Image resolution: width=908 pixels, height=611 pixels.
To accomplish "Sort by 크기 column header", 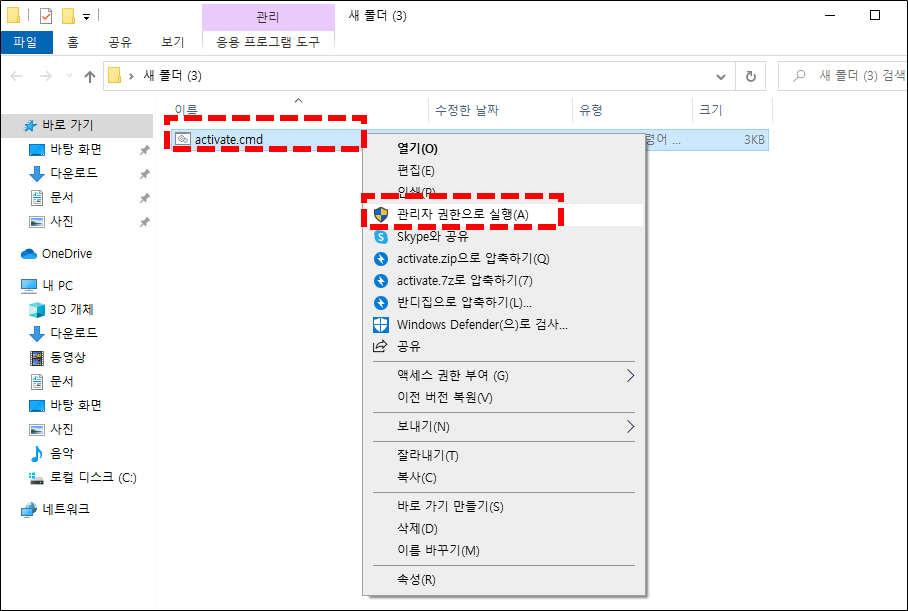I will [733, 110].
